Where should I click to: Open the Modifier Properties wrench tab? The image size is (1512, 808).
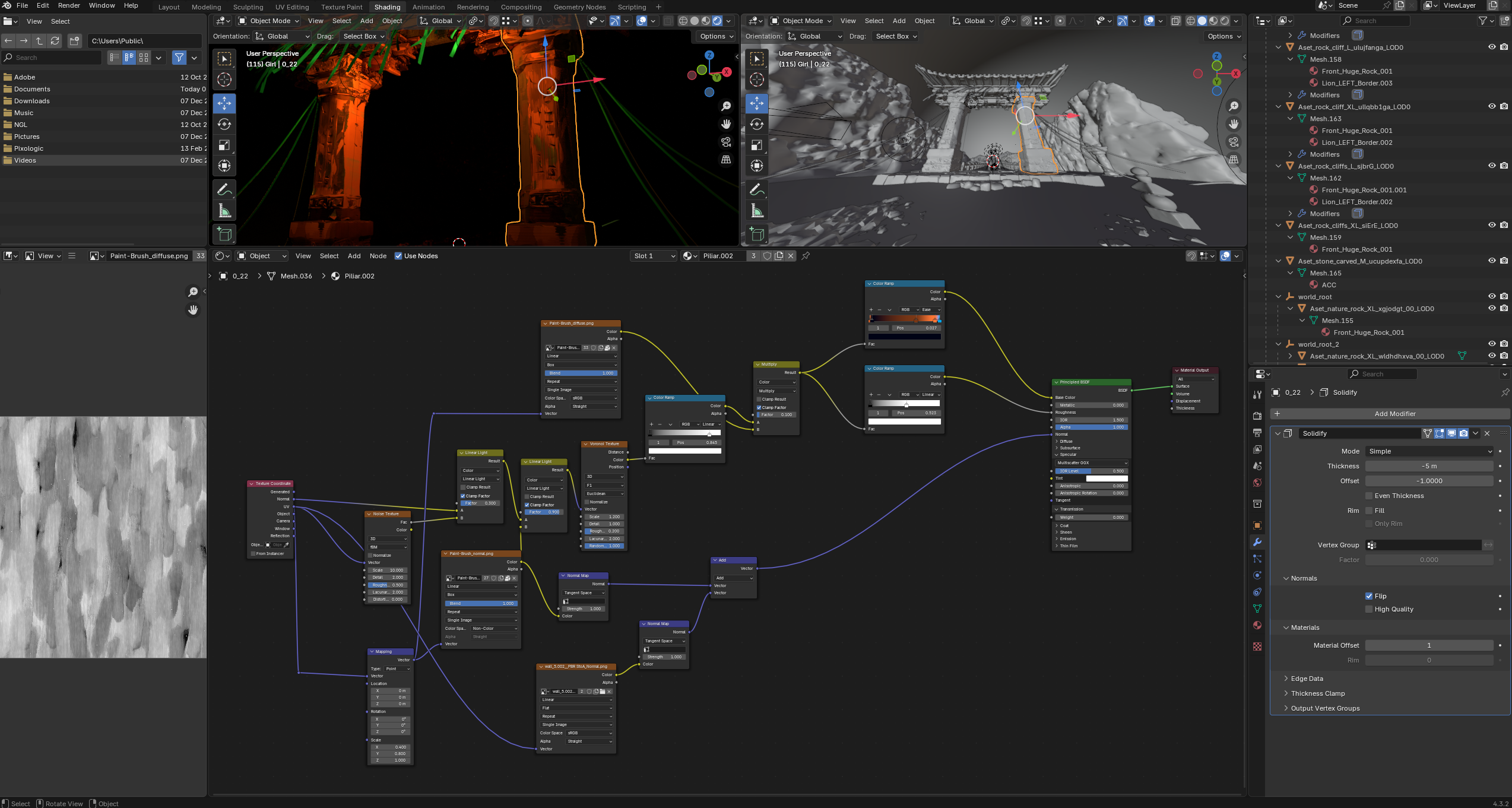click(x=1257, y=542)
